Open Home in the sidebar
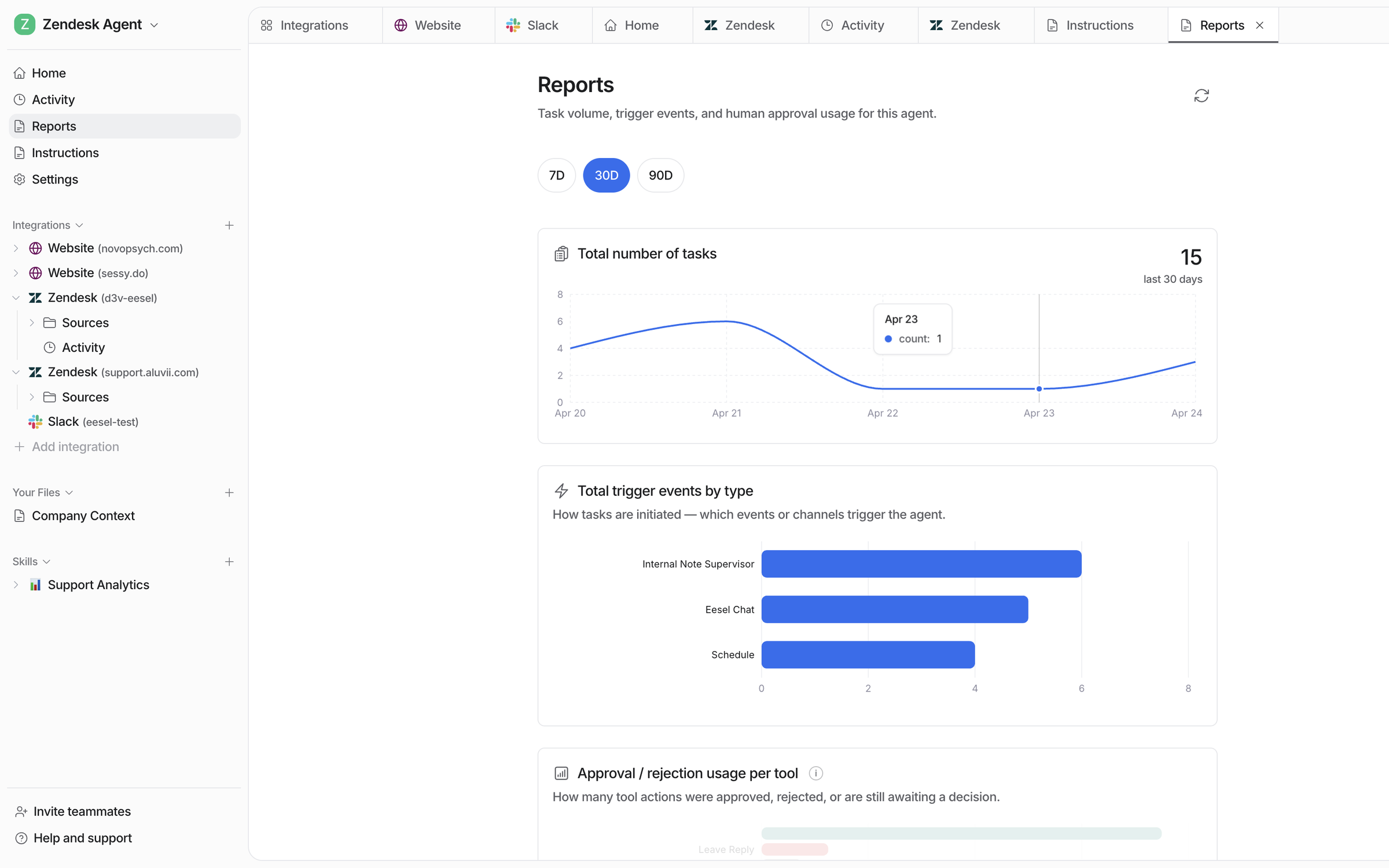The height and width of the screenshot is (868, 1389). coord(124,73)
